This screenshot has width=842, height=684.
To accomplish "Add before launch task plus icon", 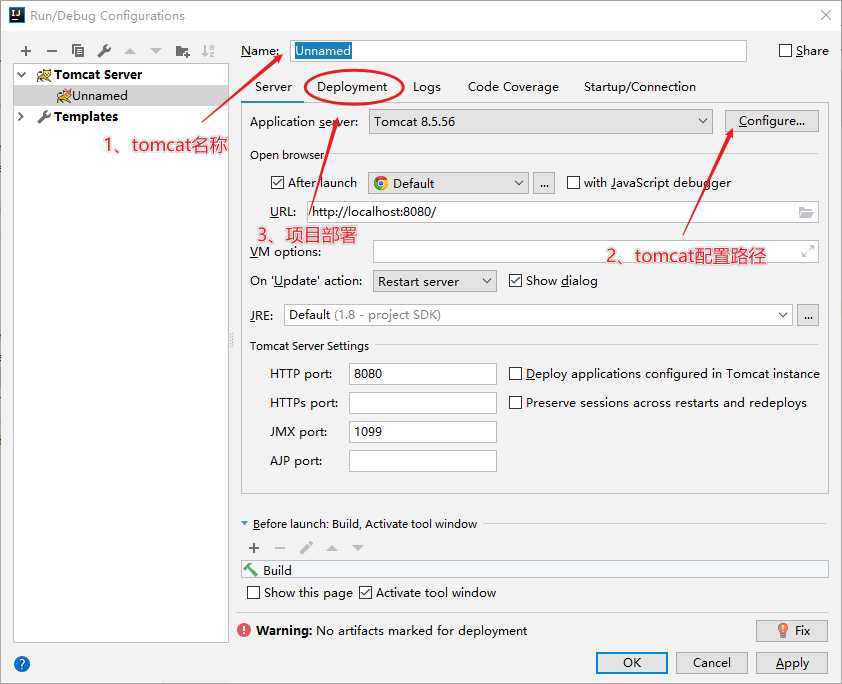I will (254, 548).
